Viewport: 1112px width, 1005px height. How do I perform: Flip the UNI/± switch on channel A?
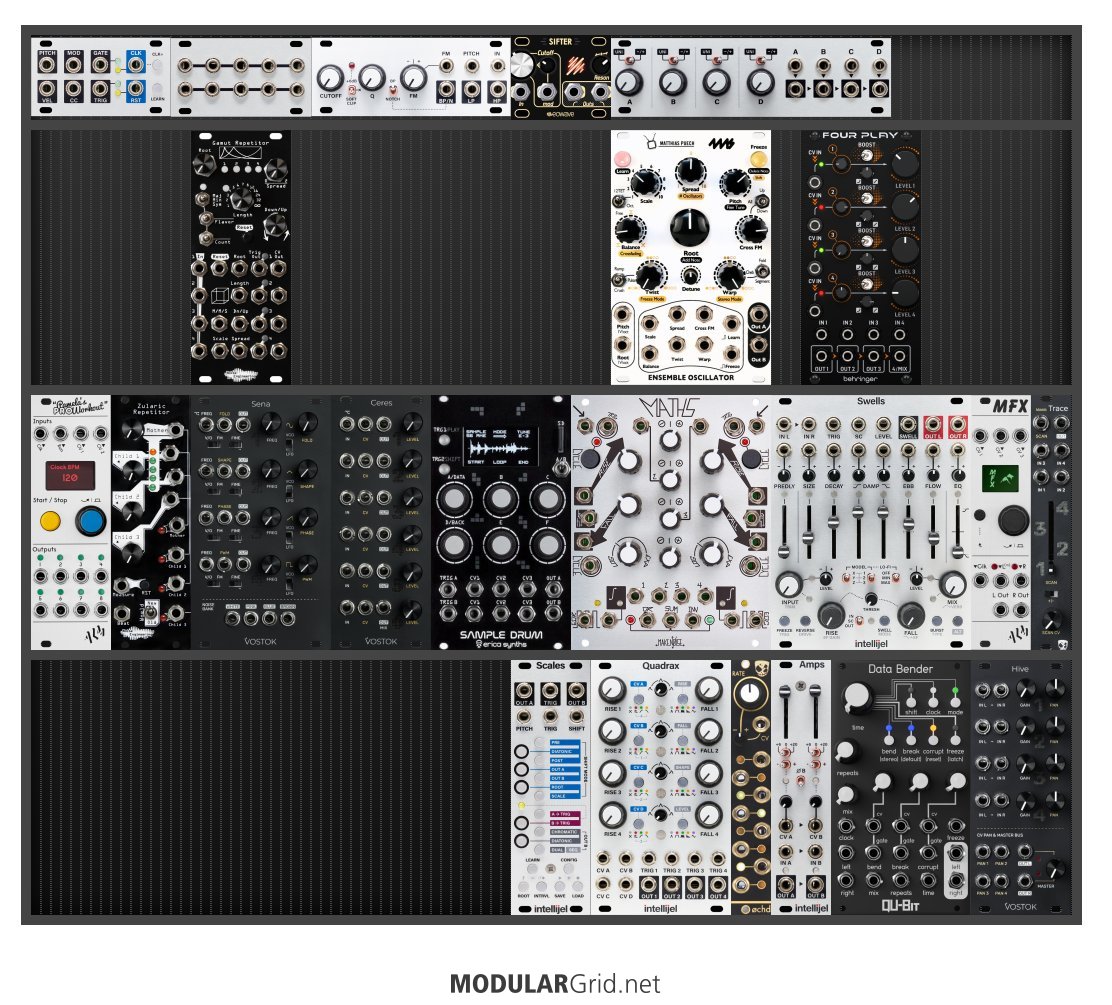point(628,61)
